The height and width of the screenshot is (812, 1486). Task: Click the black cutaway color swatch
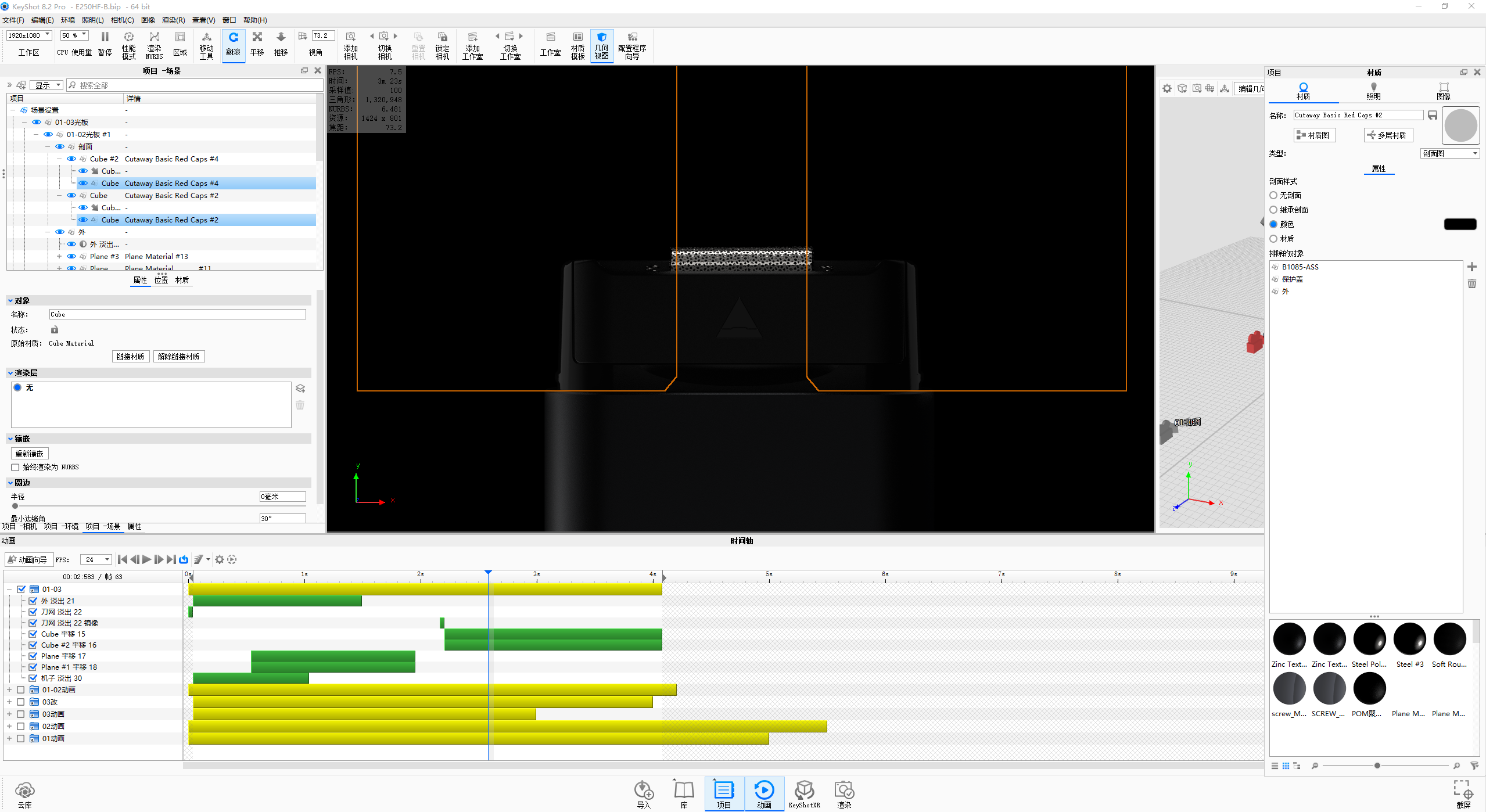[x=1459, y=224]
